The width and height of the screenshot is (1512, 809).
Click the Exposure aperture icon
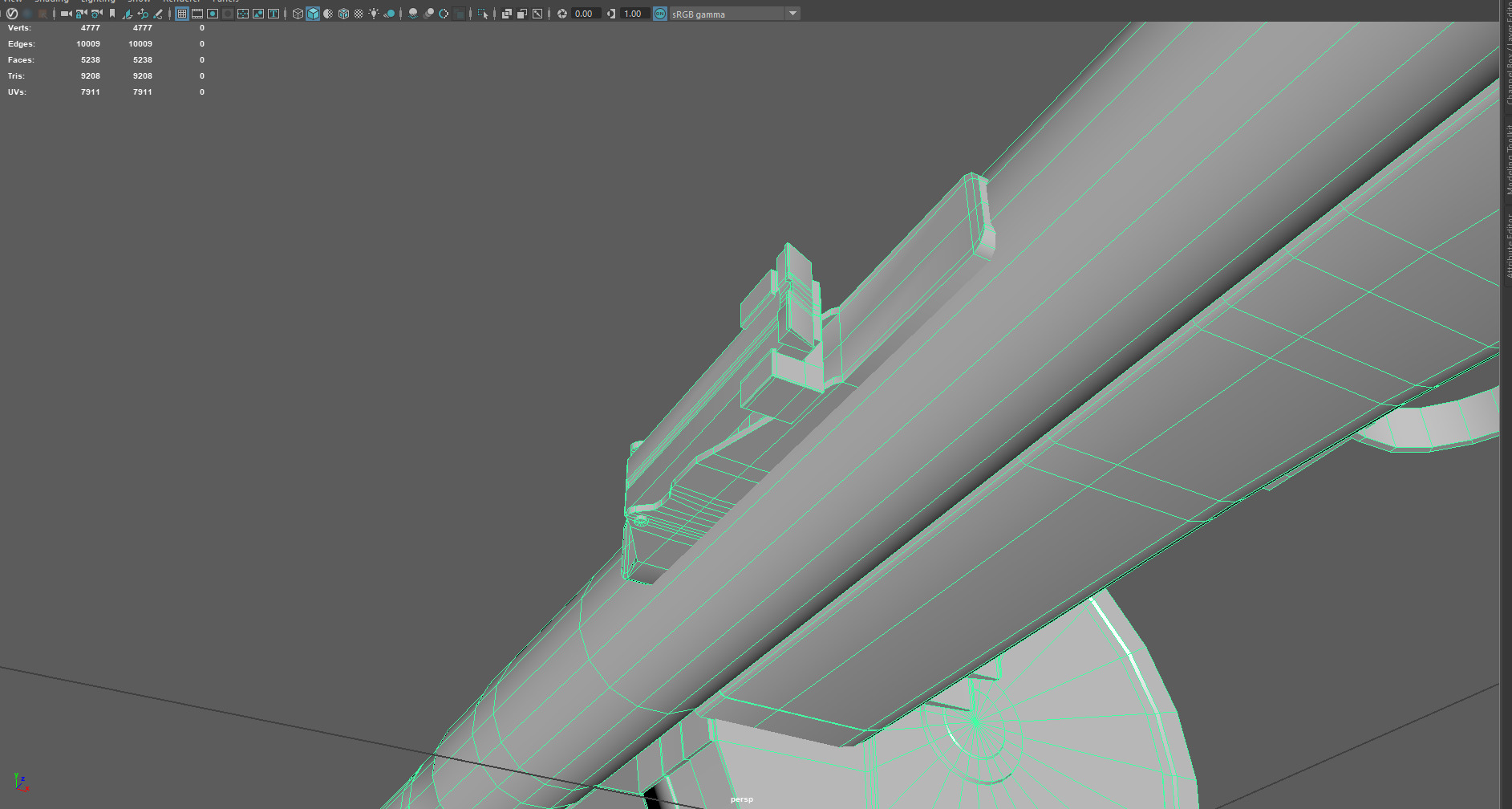pyautogui.click(x=562, y=14)
